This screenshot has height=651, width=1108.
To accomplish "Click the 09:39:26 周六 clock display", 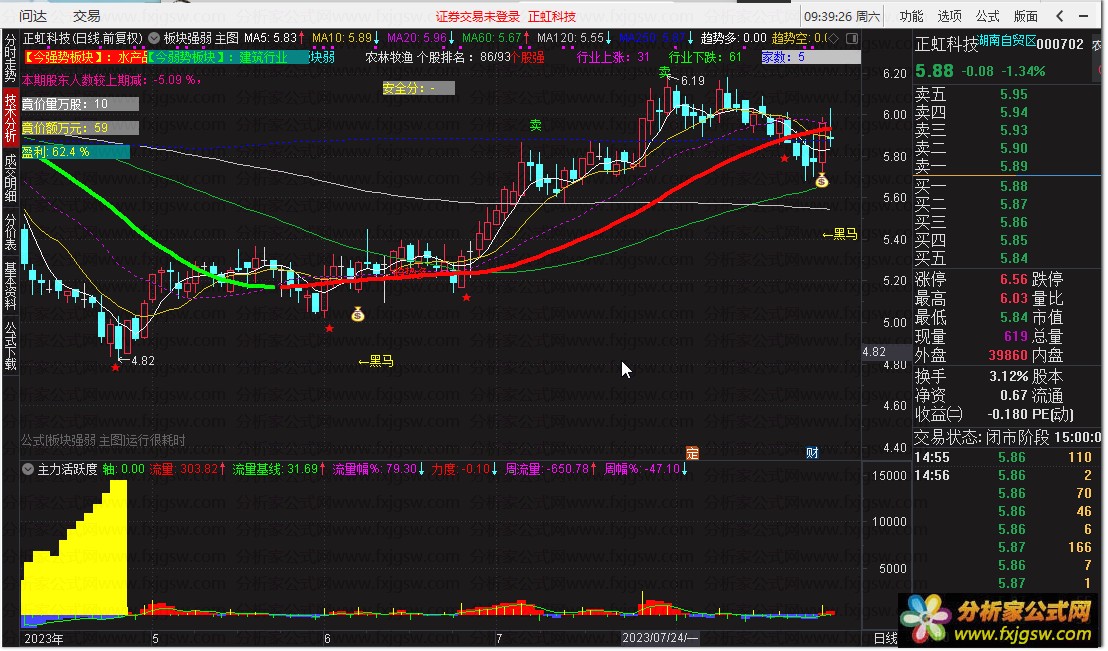I will [842, 16].
